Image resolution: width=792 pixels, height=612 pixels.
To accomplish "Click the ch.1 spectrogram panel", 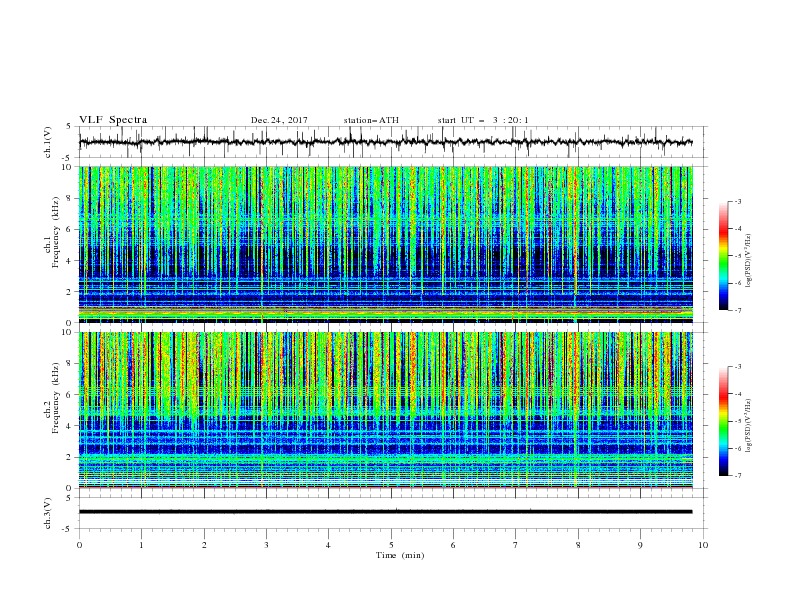I will pyautogui.click(x=386, y=244).
